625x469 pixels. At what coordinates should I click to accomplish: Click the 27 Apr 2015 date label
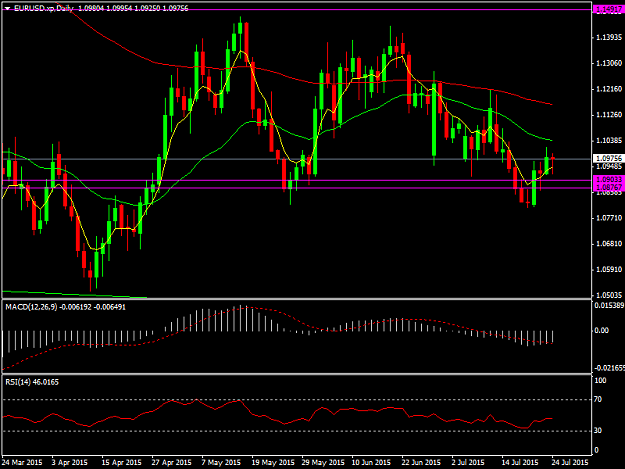(171, 462)
